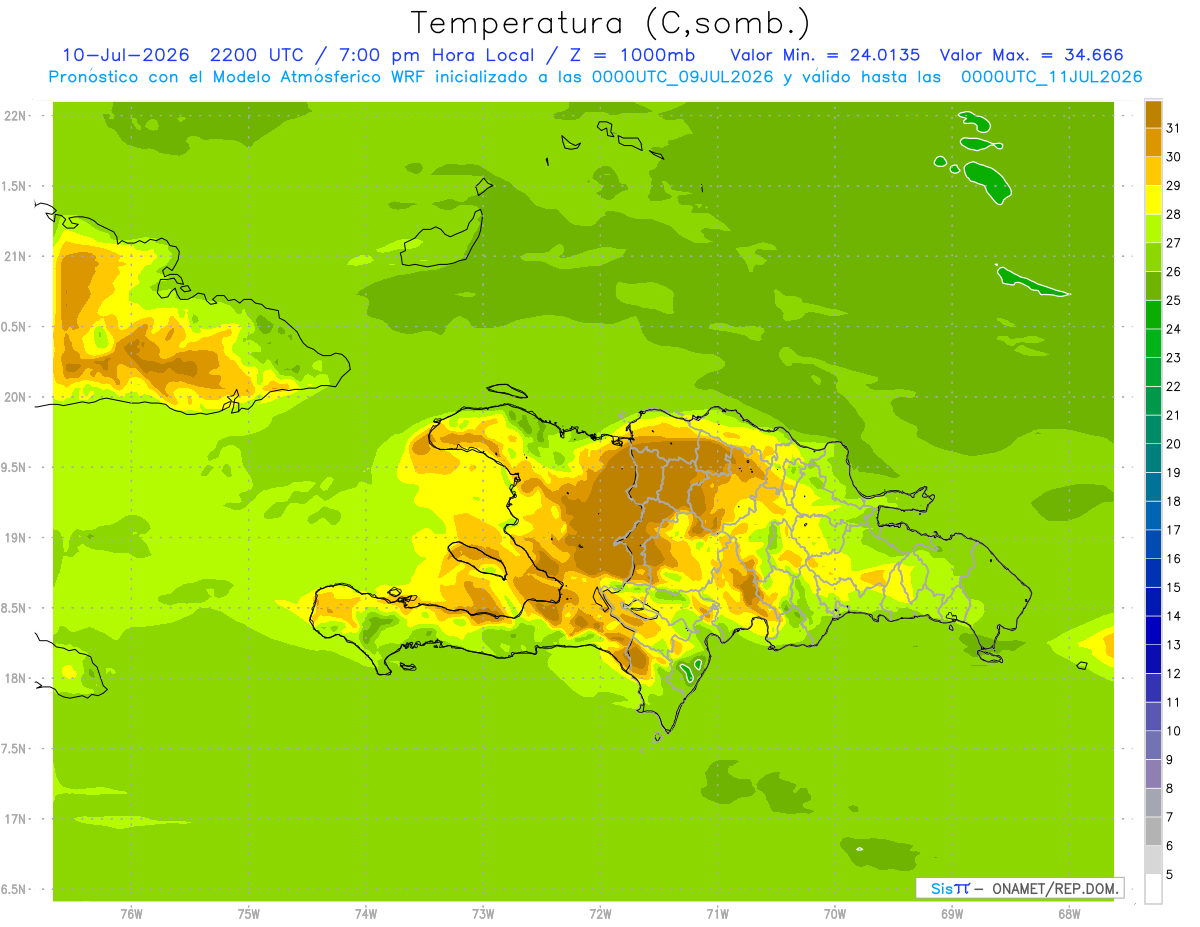Click the title "Temperatura (C,somb.)"

610,23
